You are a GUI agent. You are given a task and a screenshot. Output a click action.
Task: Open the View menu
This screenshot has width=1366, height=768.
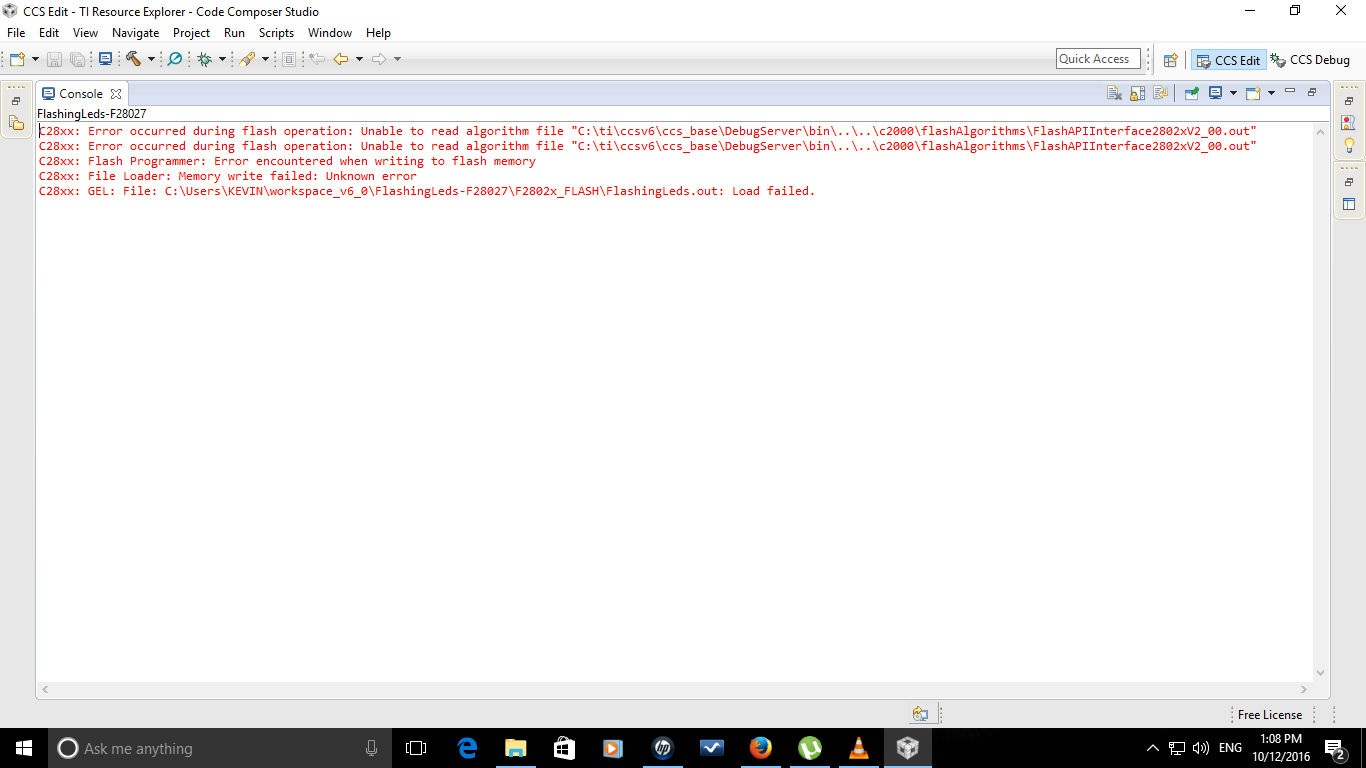point(85,33)
